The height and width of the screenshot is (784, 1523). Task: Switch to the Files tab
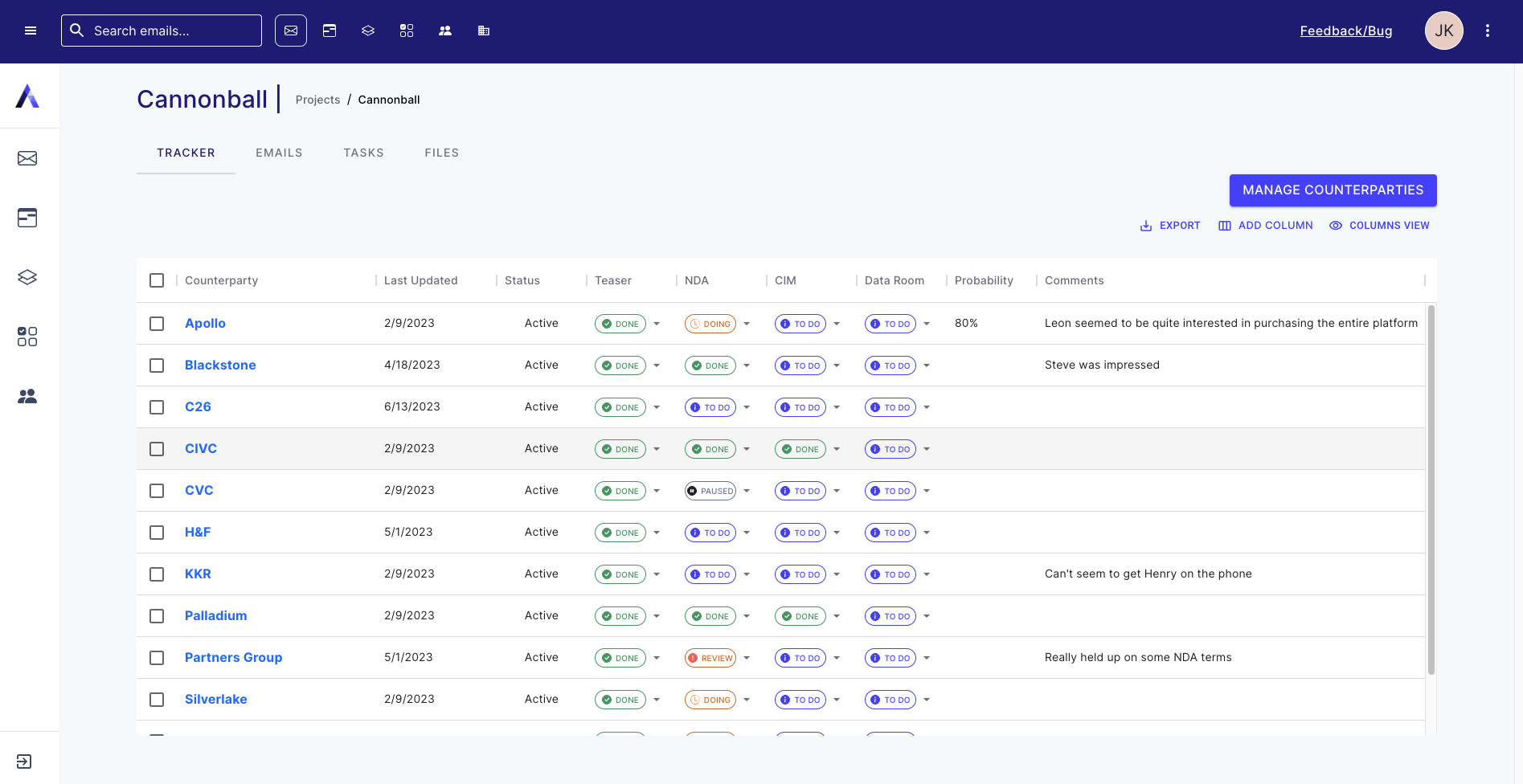coord(442,153)
